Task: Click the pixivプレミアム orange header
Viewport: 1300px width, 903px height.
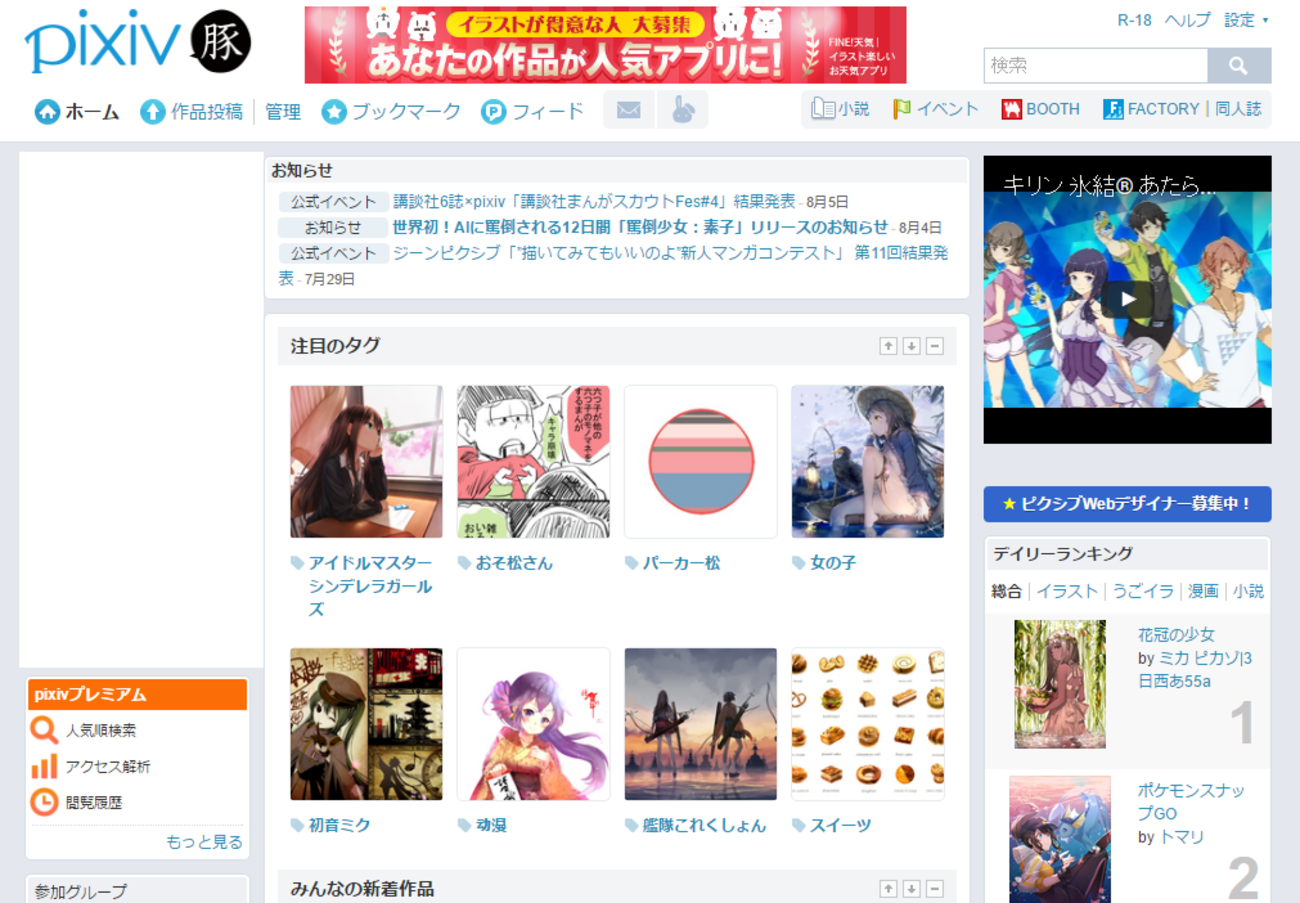Action: [x=137, y=694]
